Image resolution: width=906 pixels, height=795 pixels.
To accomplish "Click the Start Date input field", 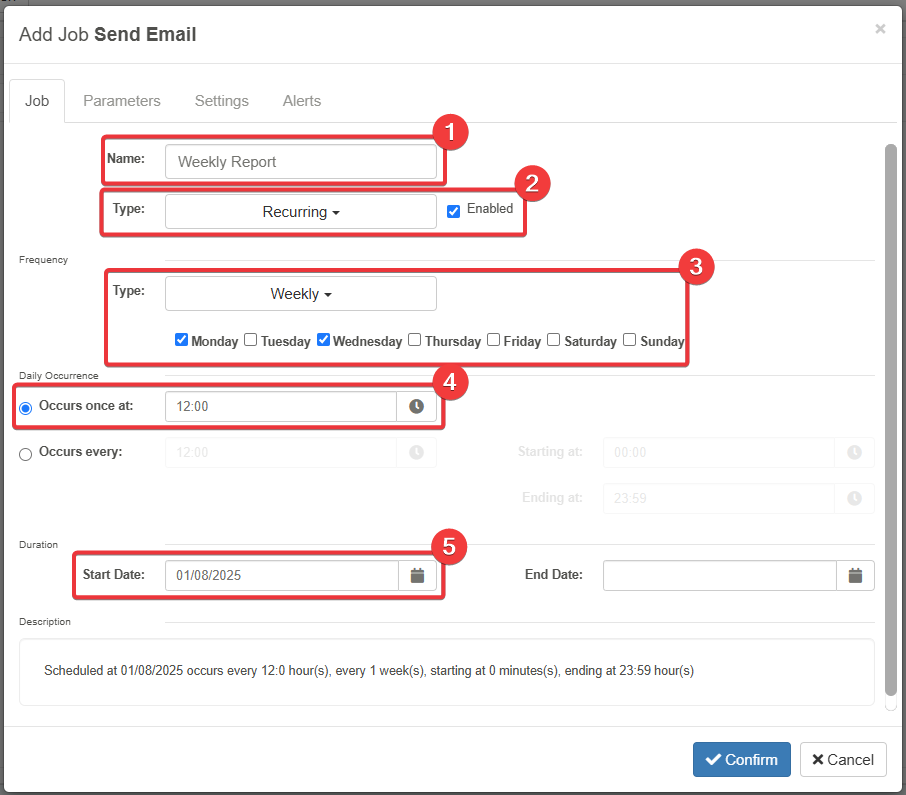I will [282, 575].
